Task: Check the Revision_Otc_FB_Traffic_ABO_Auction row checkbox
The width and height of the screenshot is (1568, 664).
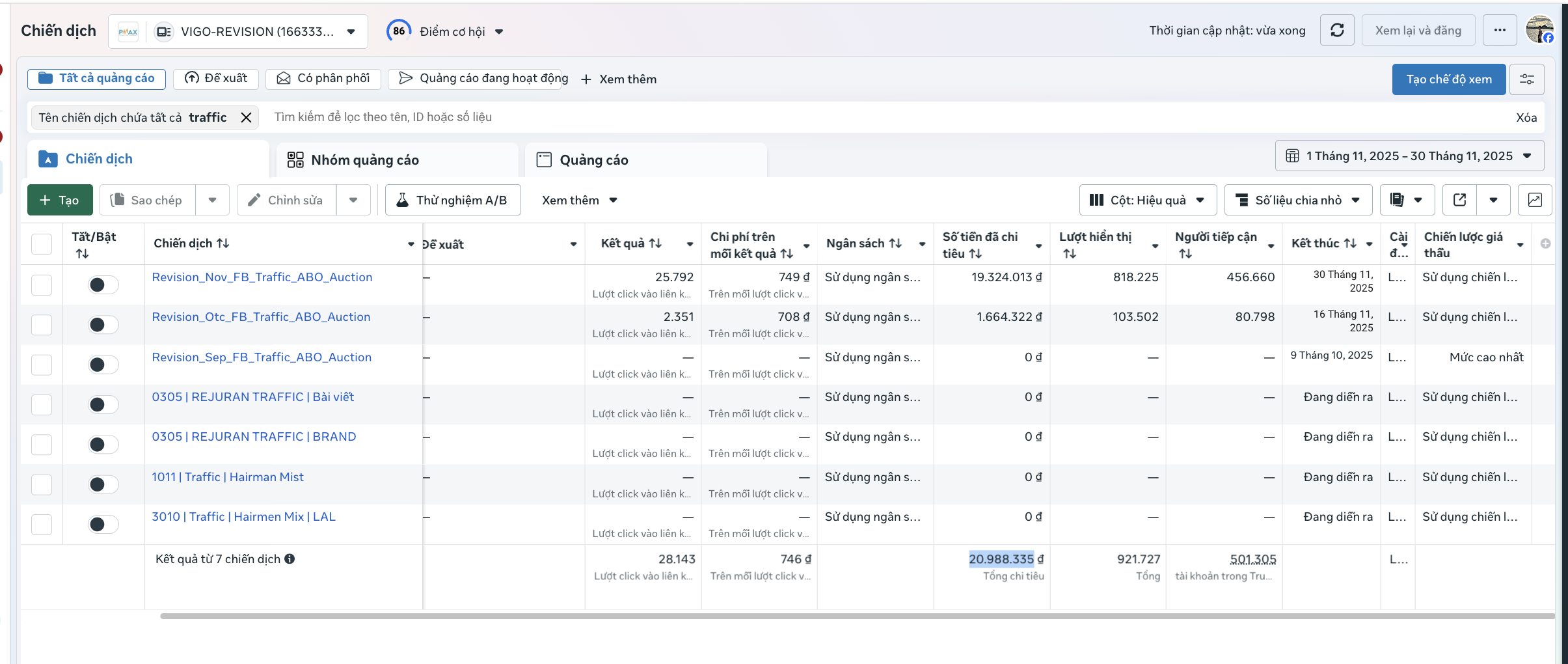Action: point(42,324)
